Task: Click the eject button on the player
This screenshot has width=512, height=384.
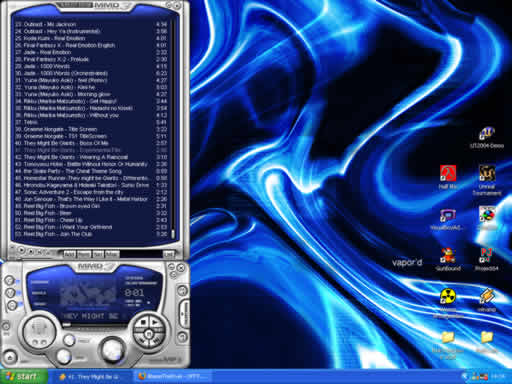Action: coord(10,357)
